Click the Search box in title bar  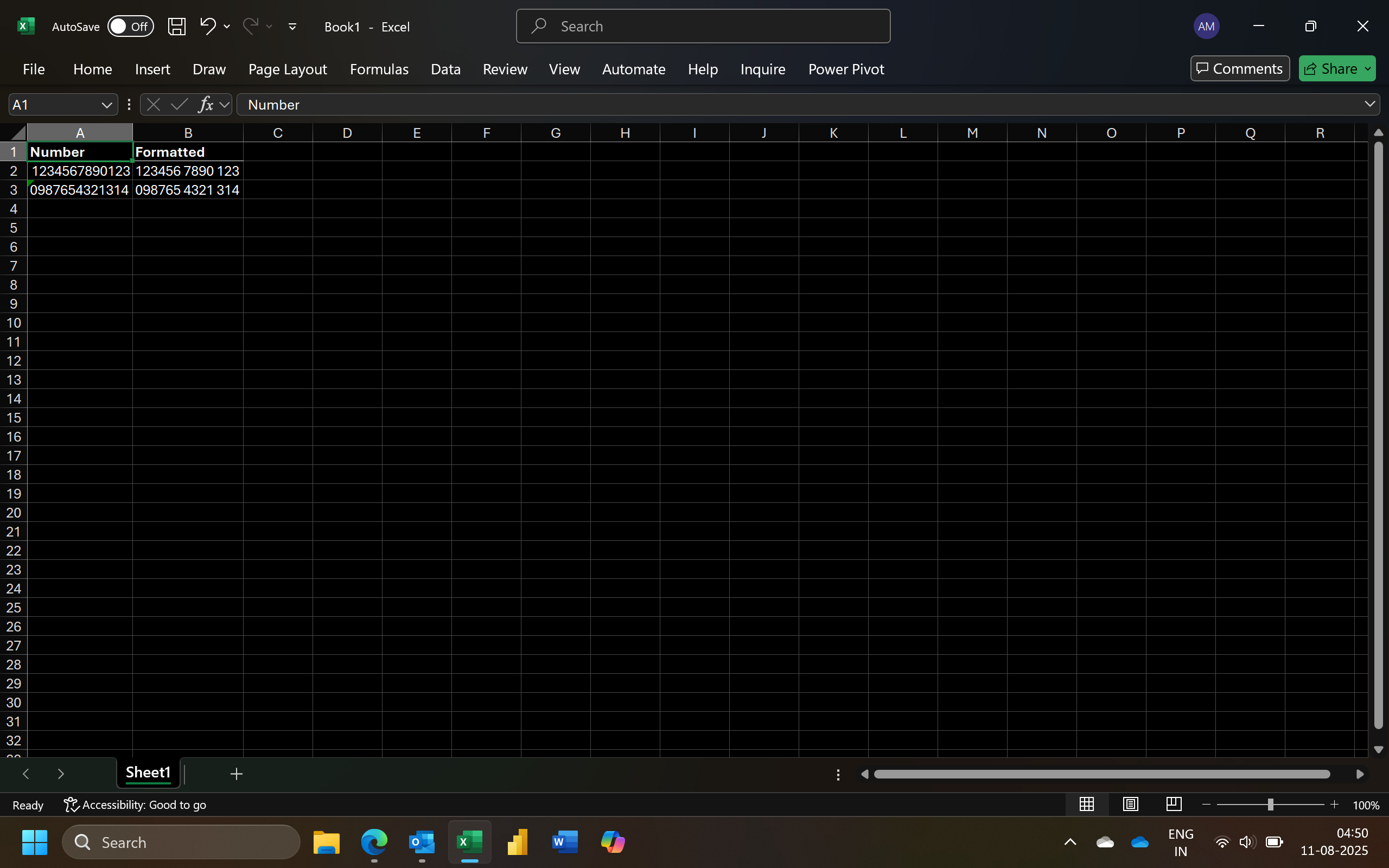coord(703,27)
